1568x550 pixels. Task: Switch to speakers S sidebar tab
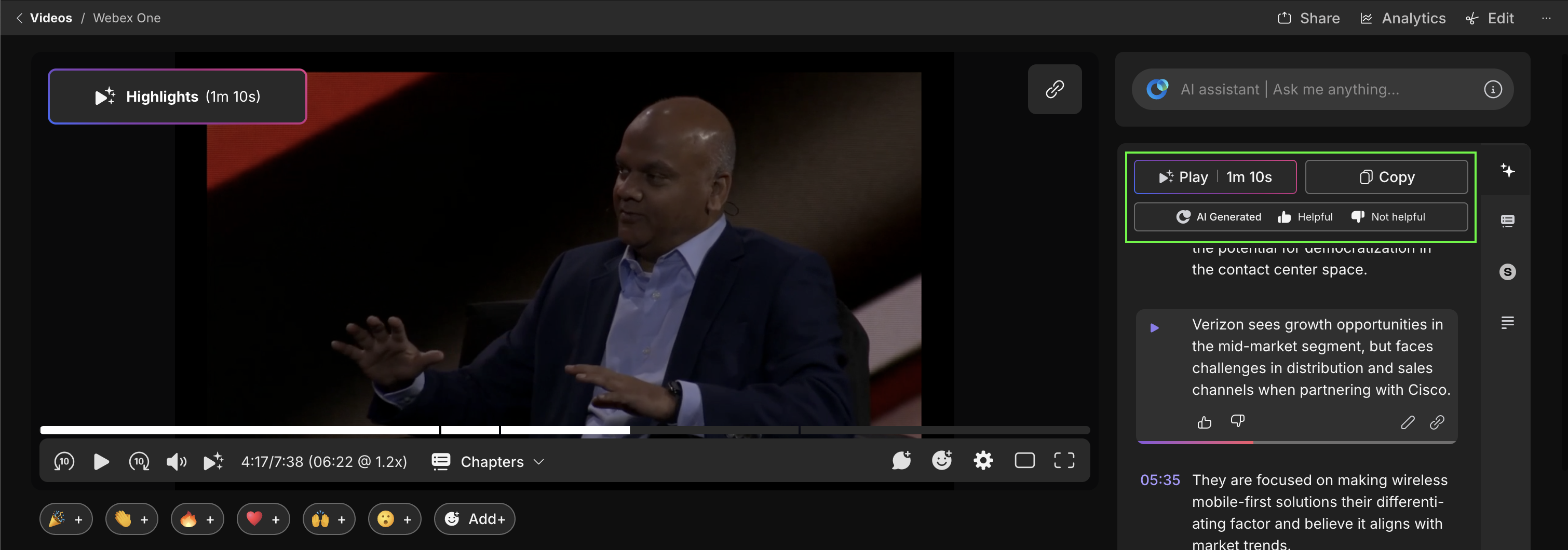point(1507,272)
